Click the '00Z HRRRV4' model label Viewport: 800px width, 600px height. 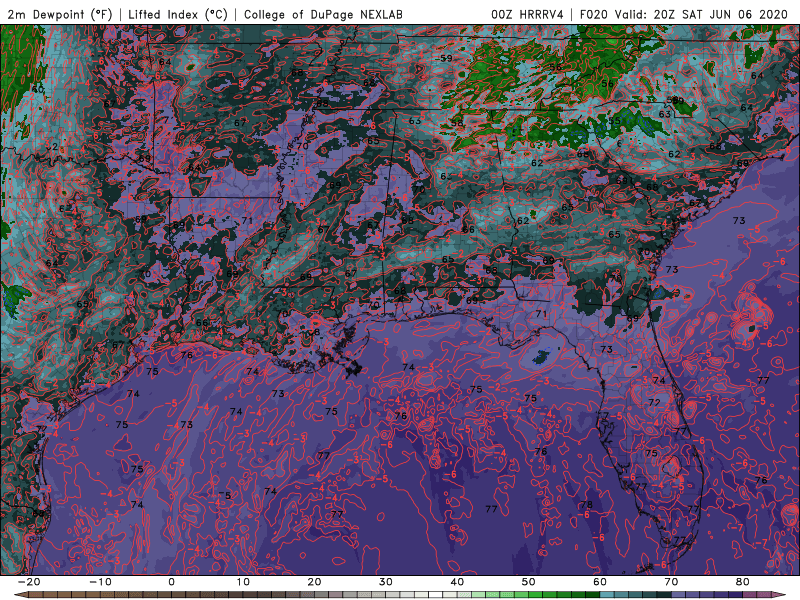pos(527,14)
